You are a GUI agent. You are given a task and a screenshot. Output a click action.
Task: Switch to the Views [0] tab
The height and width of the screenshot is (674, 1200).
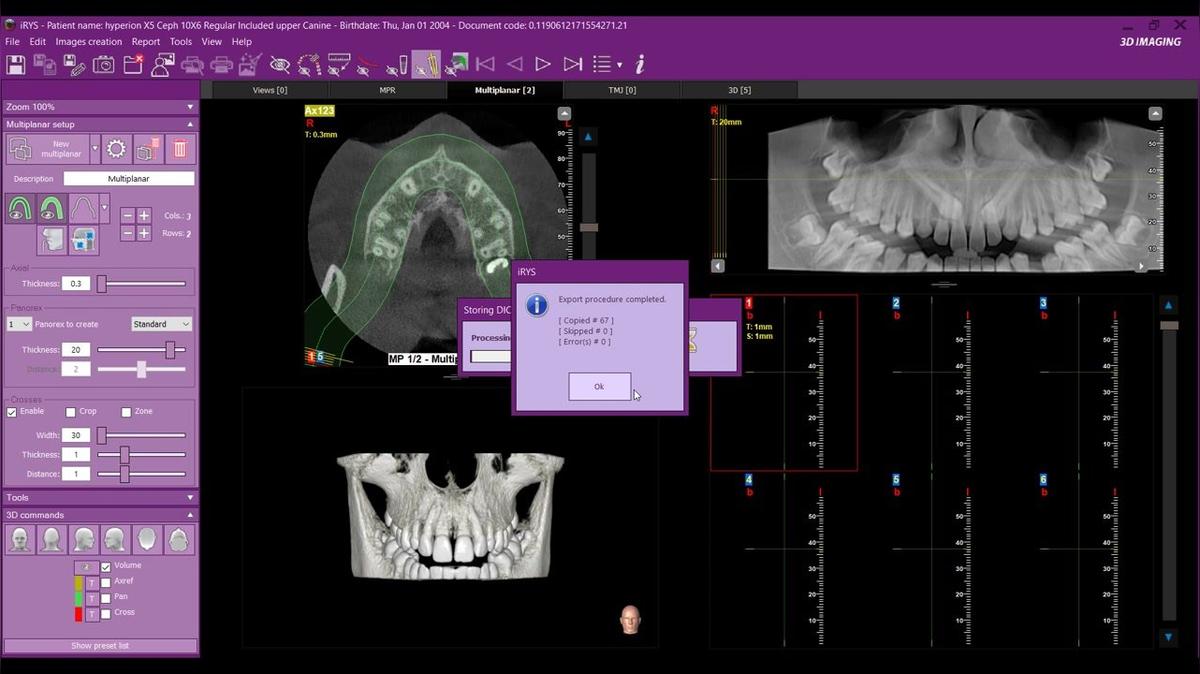(270, 90)
